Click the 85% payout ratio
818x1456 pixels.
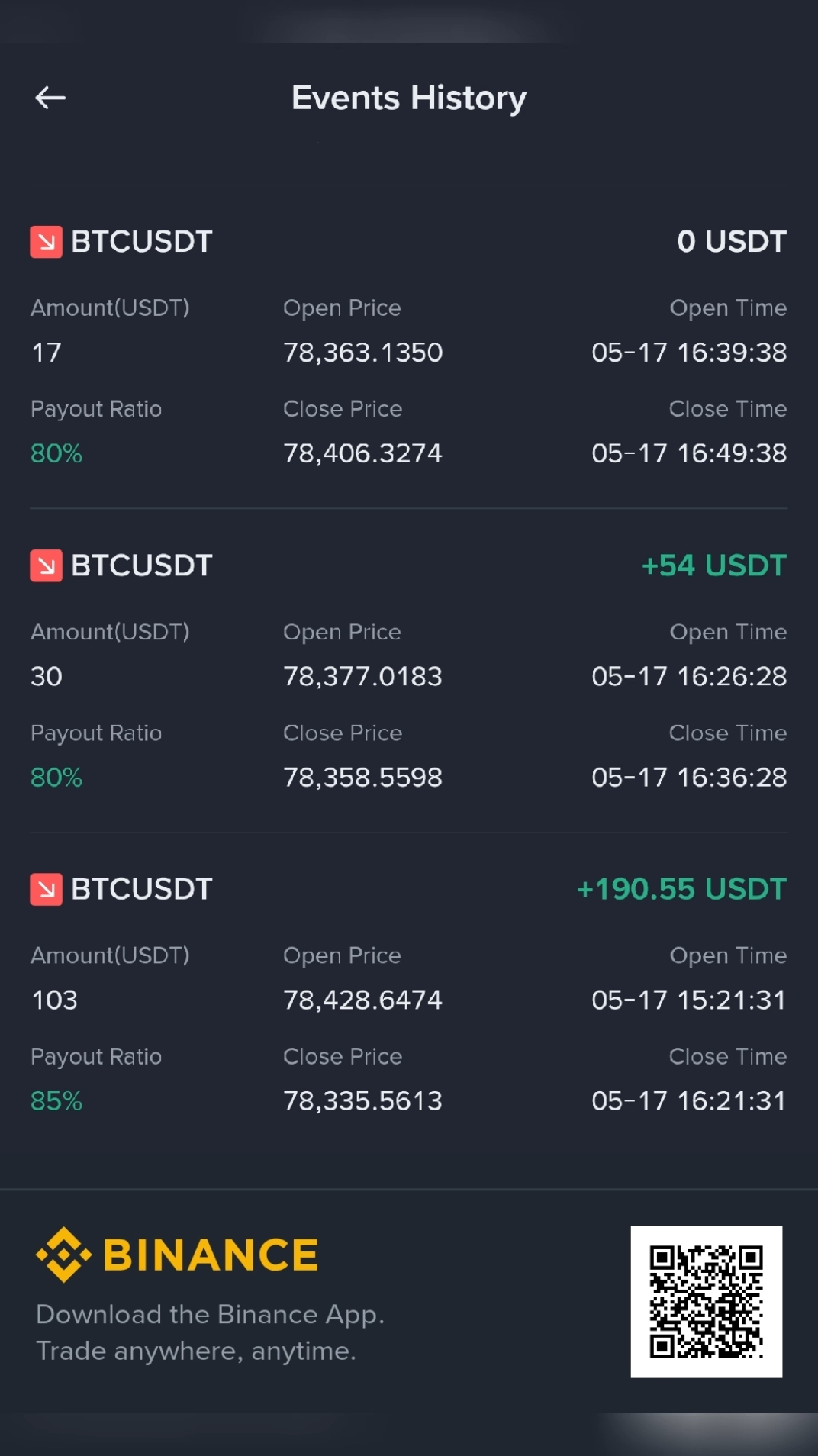pos(56,1100)
